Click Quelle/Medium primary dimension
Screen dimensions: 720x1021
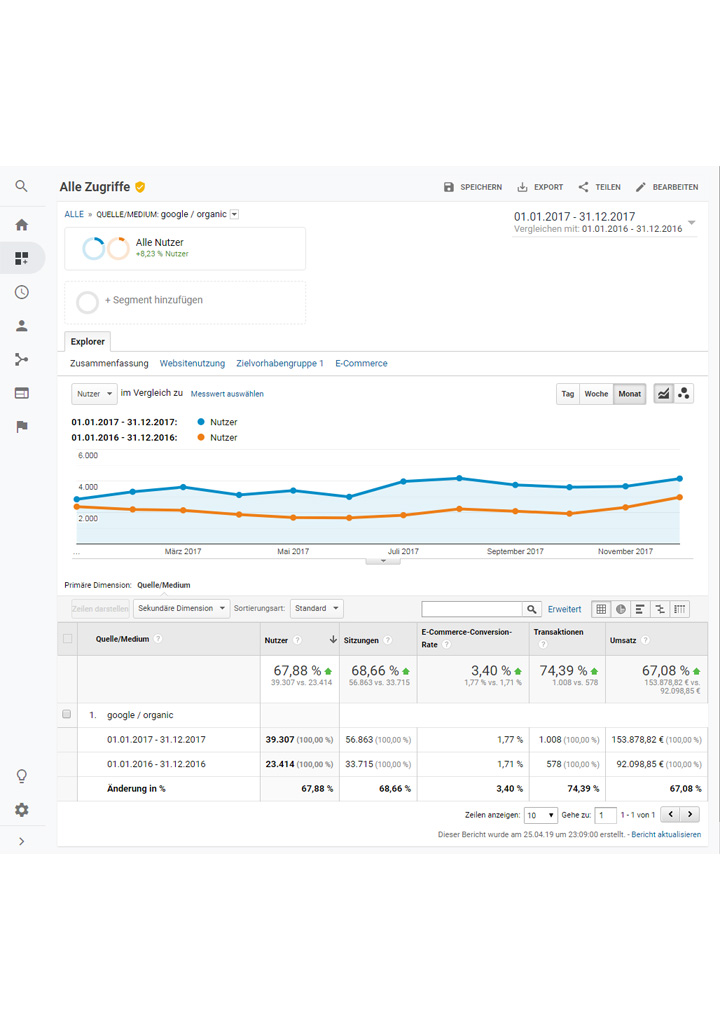tap(163, 585)
